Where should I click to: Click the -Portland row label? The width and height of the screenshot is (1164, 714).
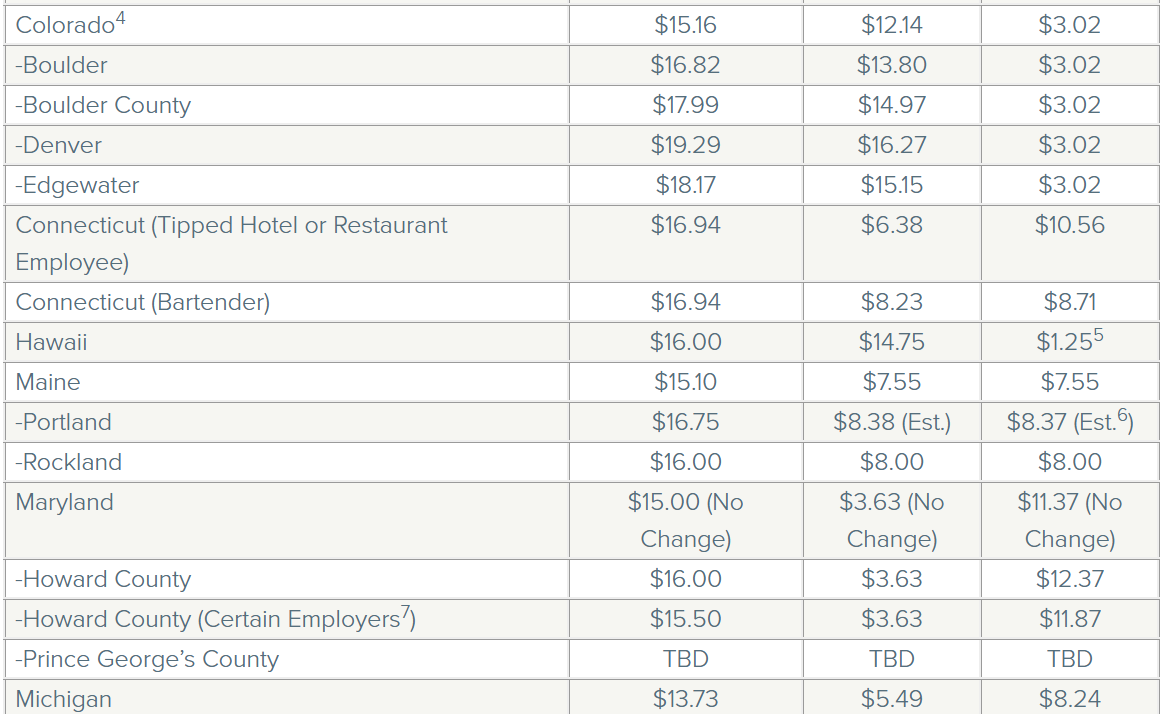(64, 422)
